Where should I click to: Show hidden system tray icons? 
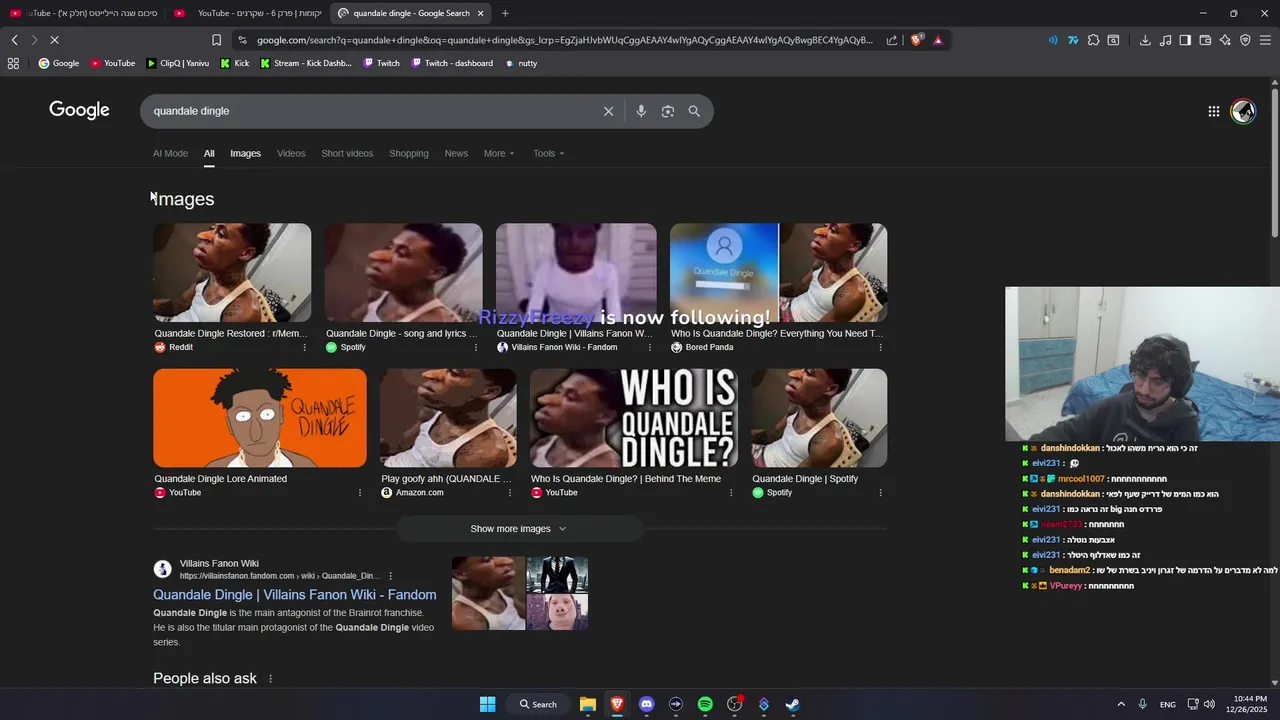pos(1120,704)
